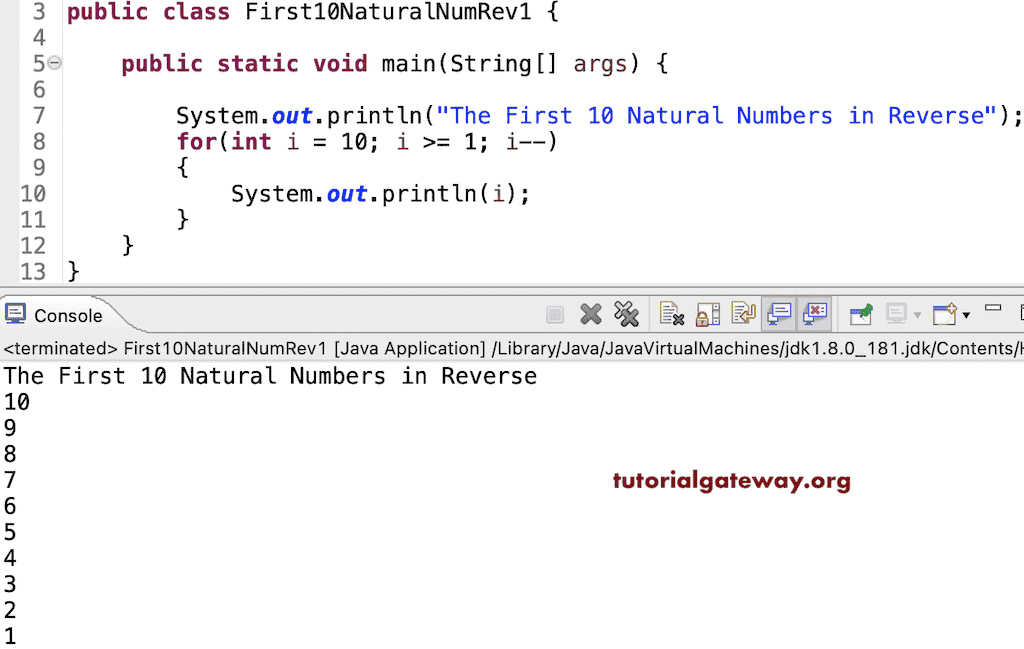Screen dimensions: 1024x649
Task: Click the tutorialgateway.org watermark
Action: coord(731,481)
